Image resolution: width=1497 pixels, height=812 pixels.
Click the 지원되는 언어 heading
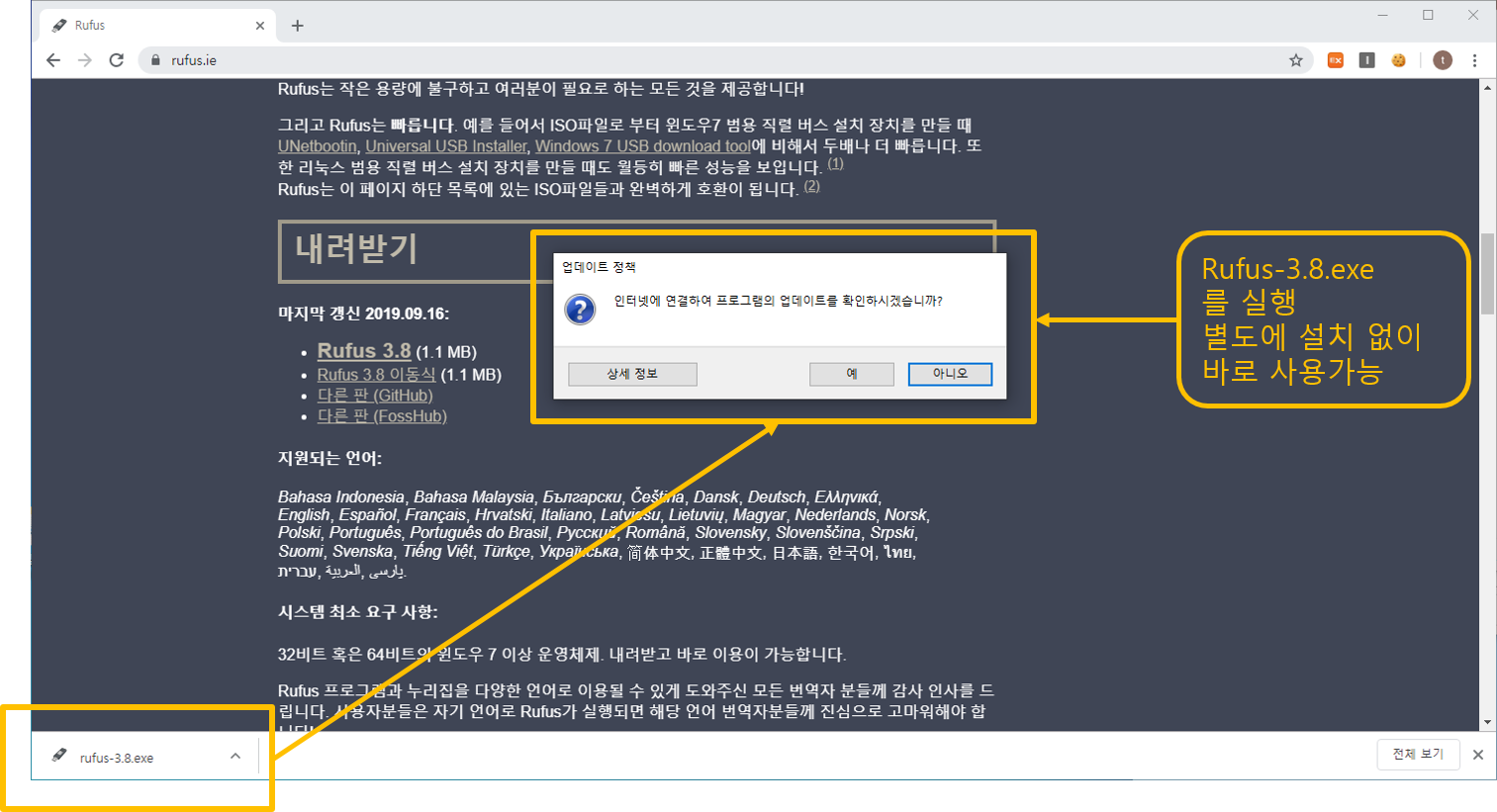pos(329,458)
